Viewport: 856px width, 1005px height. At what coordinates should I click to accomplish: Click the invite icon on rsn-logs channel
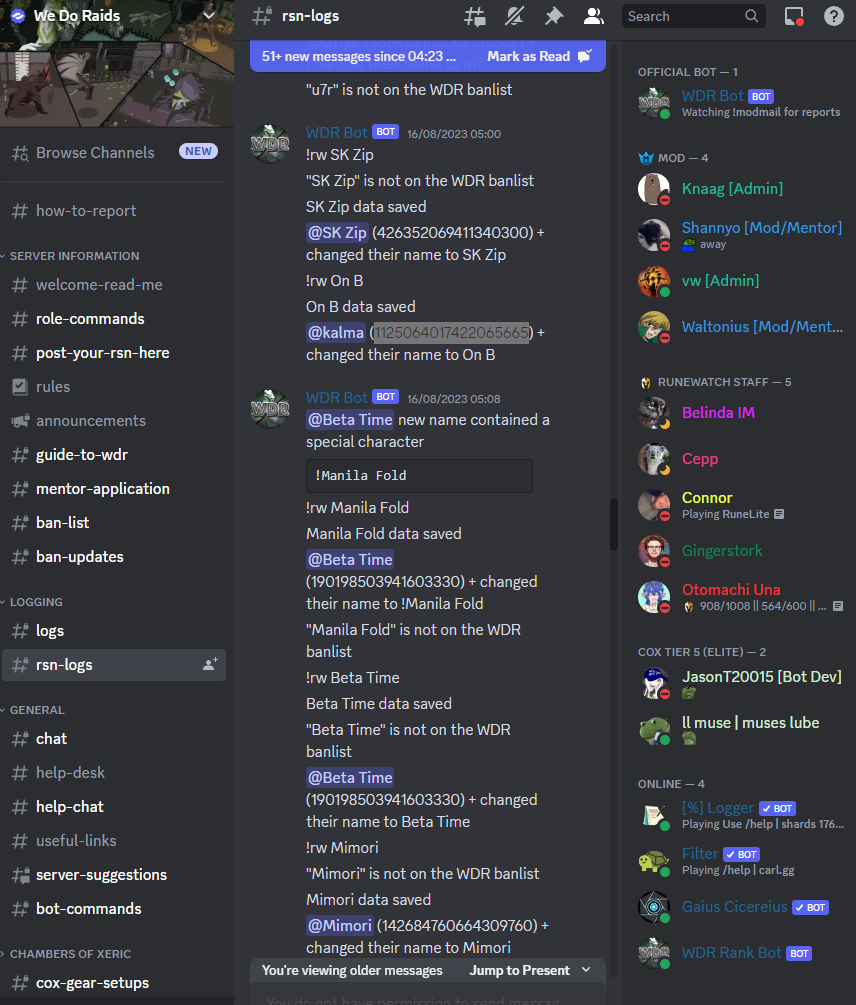click(x=210, y=665)
